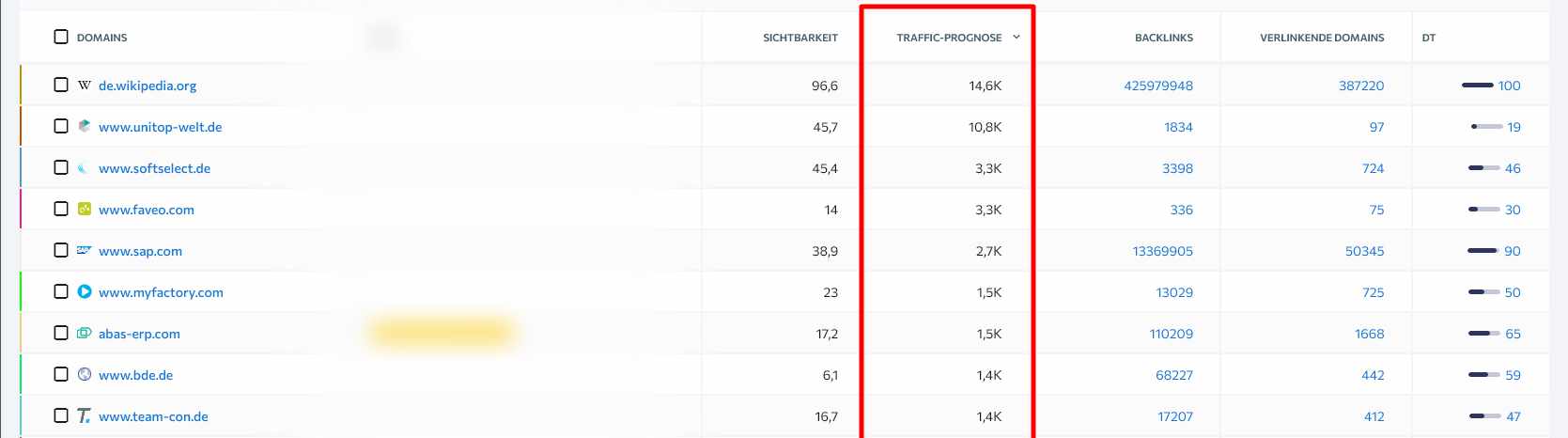Screen dimensions: 1568x438
Task: Click the team-con.de T favicon
Action: (x=85, y=415)
